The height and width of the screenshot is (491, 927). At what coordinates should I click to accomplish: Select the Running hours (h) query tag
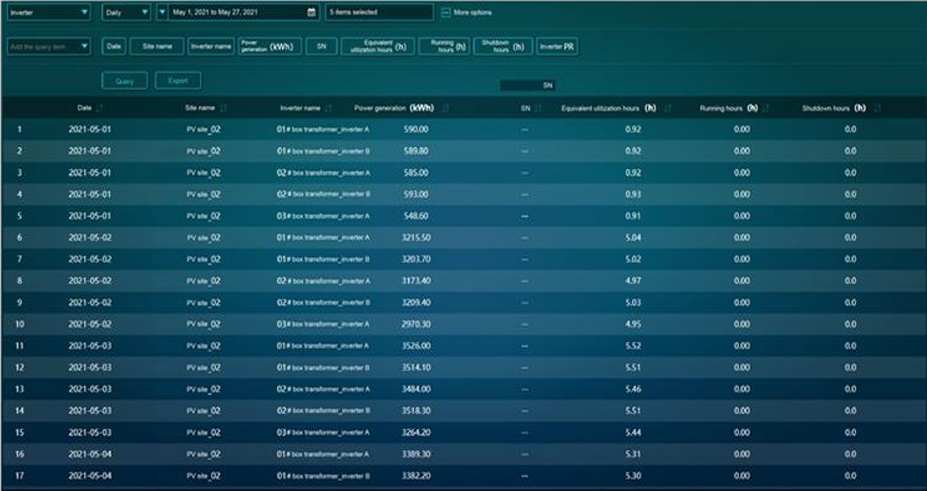coord(444,47)
